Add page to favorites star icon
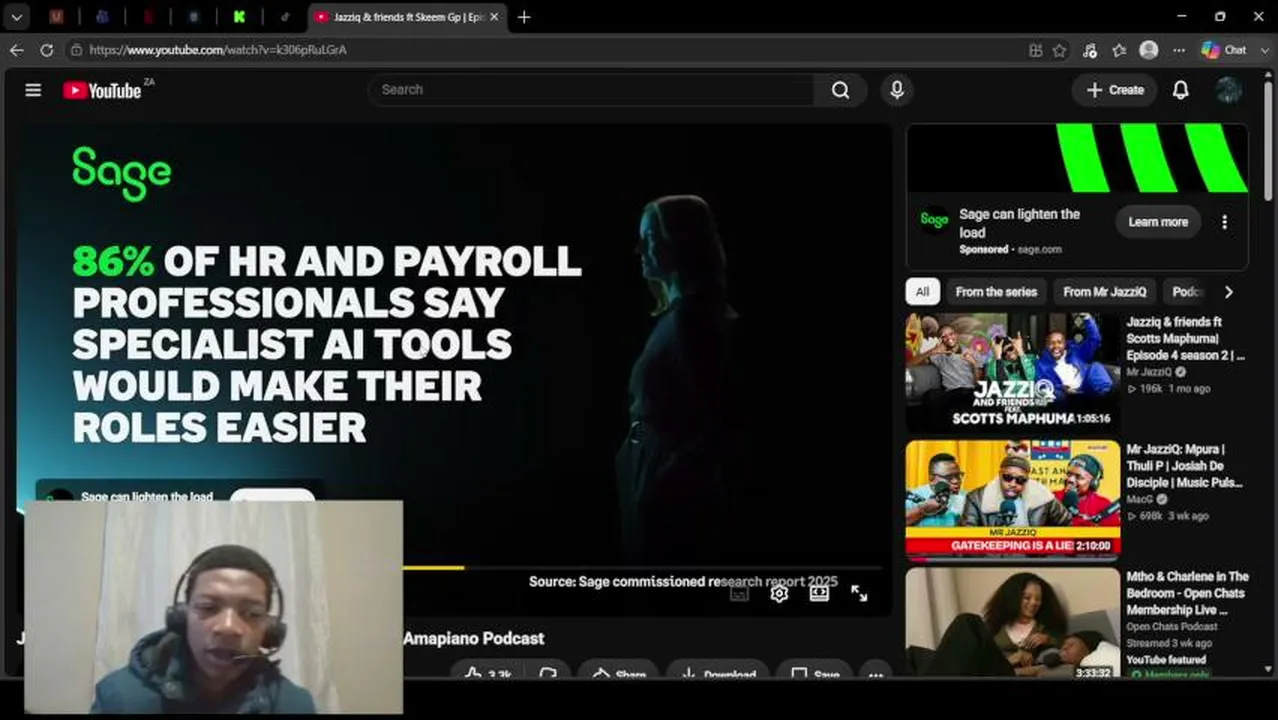Screen dimensions: 1278x720 (x=1060, y=50)
